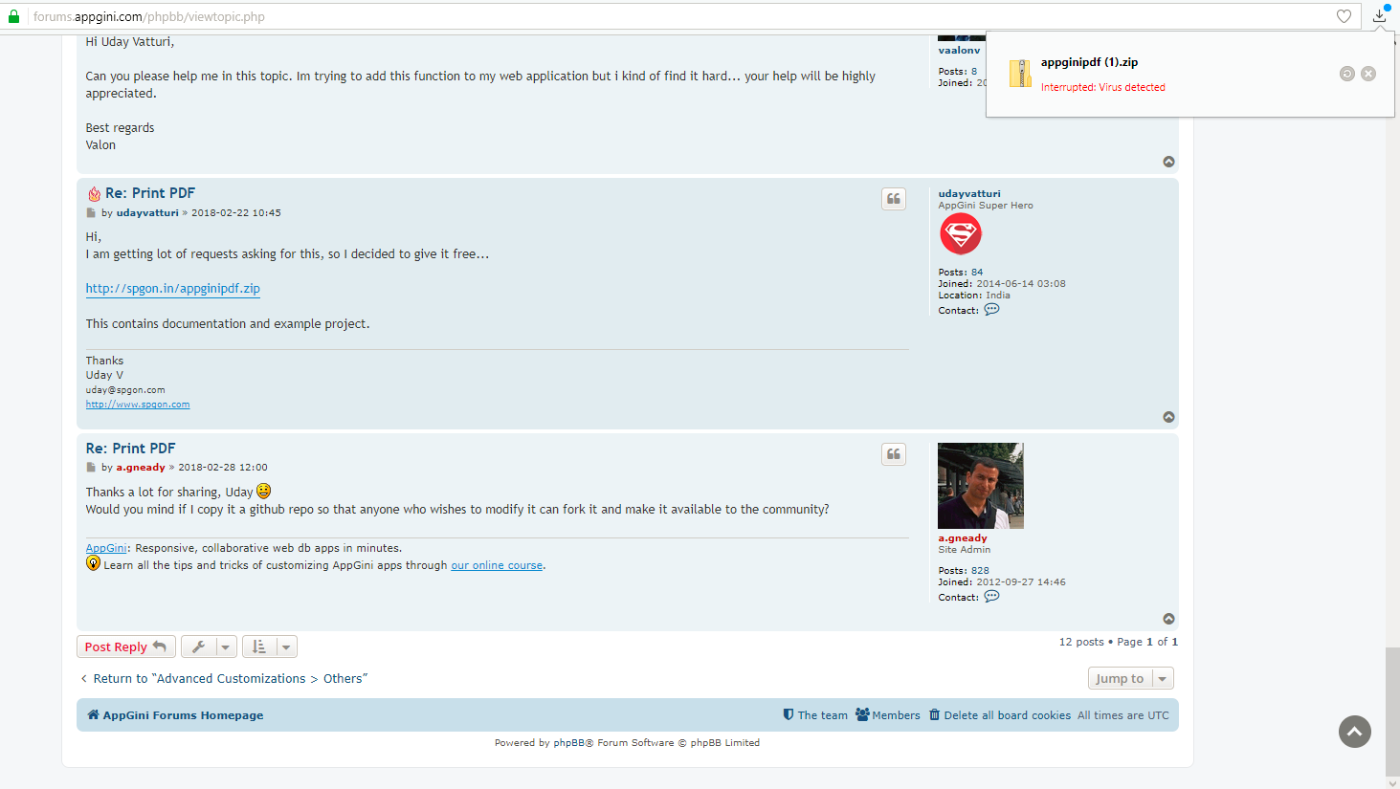Jump to top from a.gneady's post

pos(1168,619)
